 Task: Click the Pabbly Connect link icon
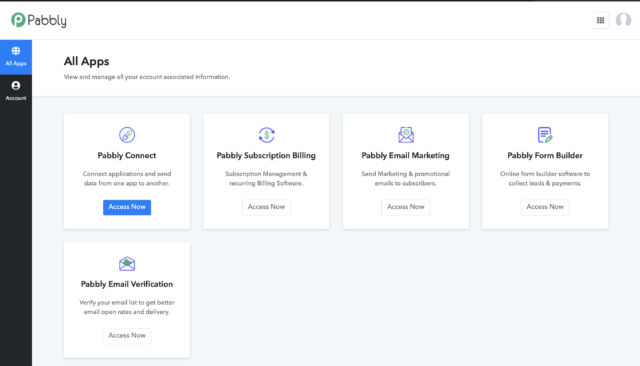[127, 135]
